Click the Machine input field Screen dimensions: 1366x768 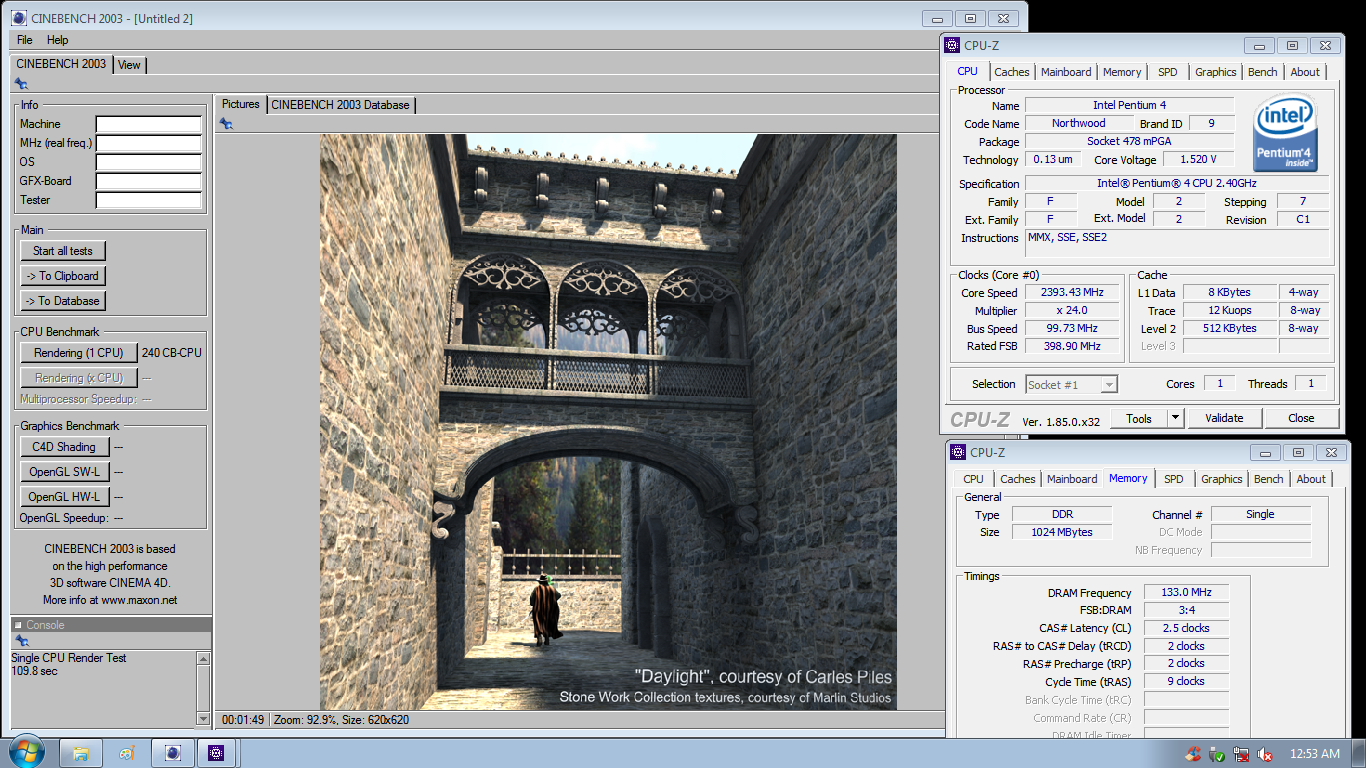point(149,125)
